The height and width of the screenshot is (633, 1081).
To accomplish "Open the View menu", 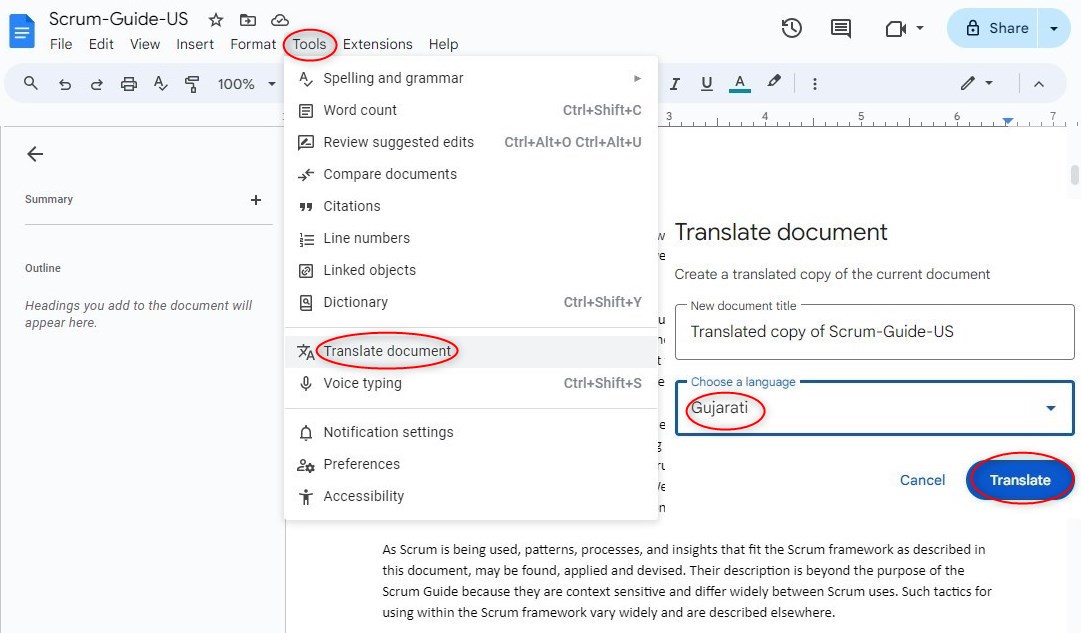I will click(145, 44).
